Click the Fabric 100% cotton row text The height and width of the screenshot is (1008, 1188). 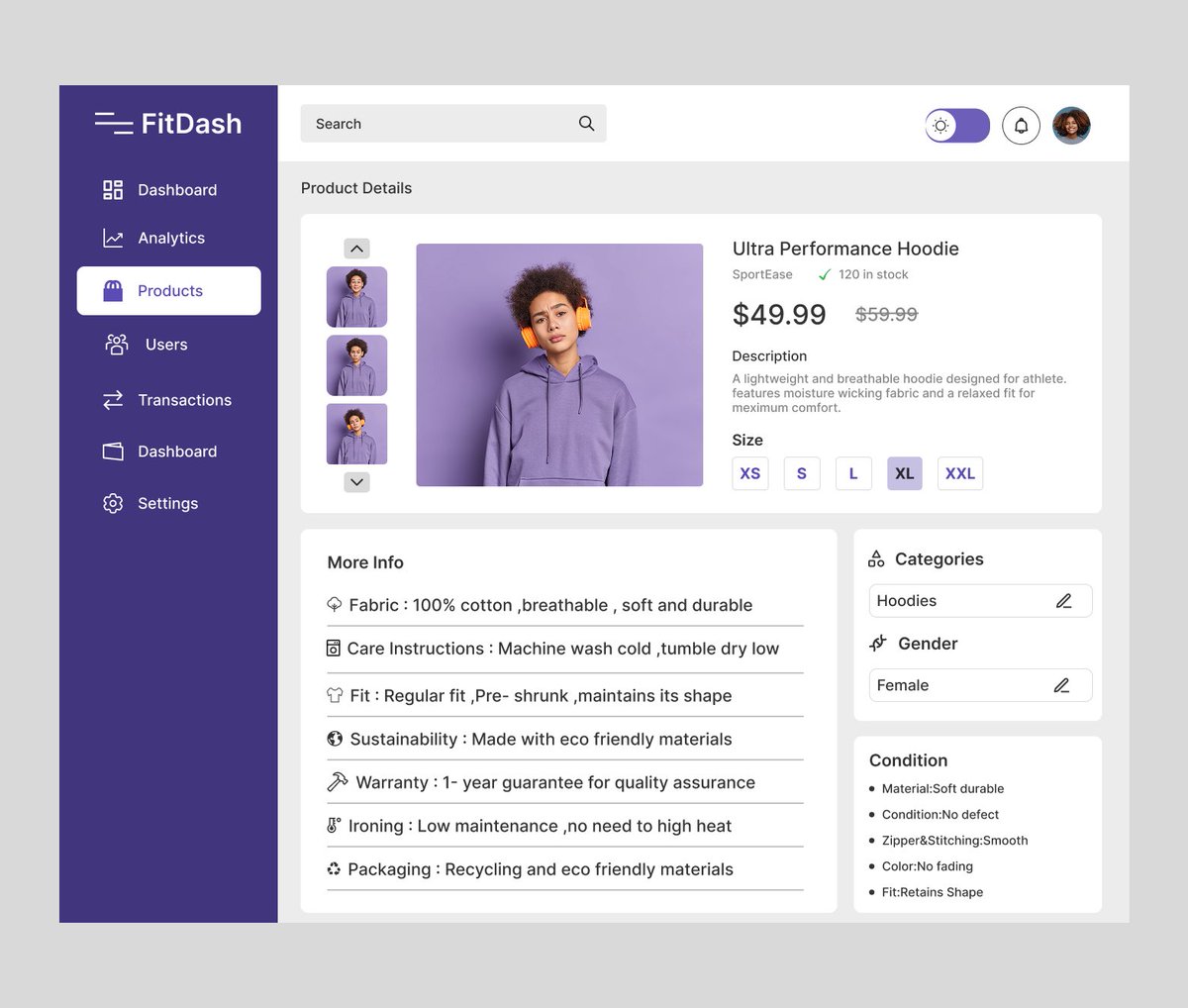550,605
